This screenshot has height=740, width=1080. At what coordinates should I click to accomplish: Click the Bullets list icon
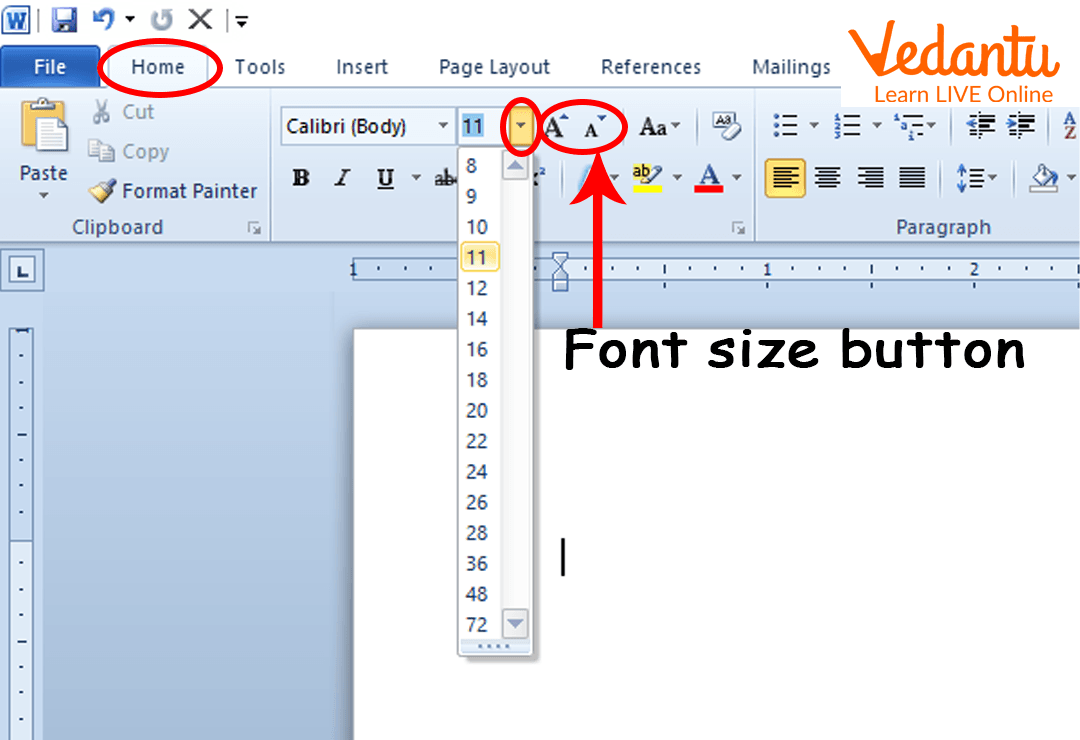pos(787,126)
